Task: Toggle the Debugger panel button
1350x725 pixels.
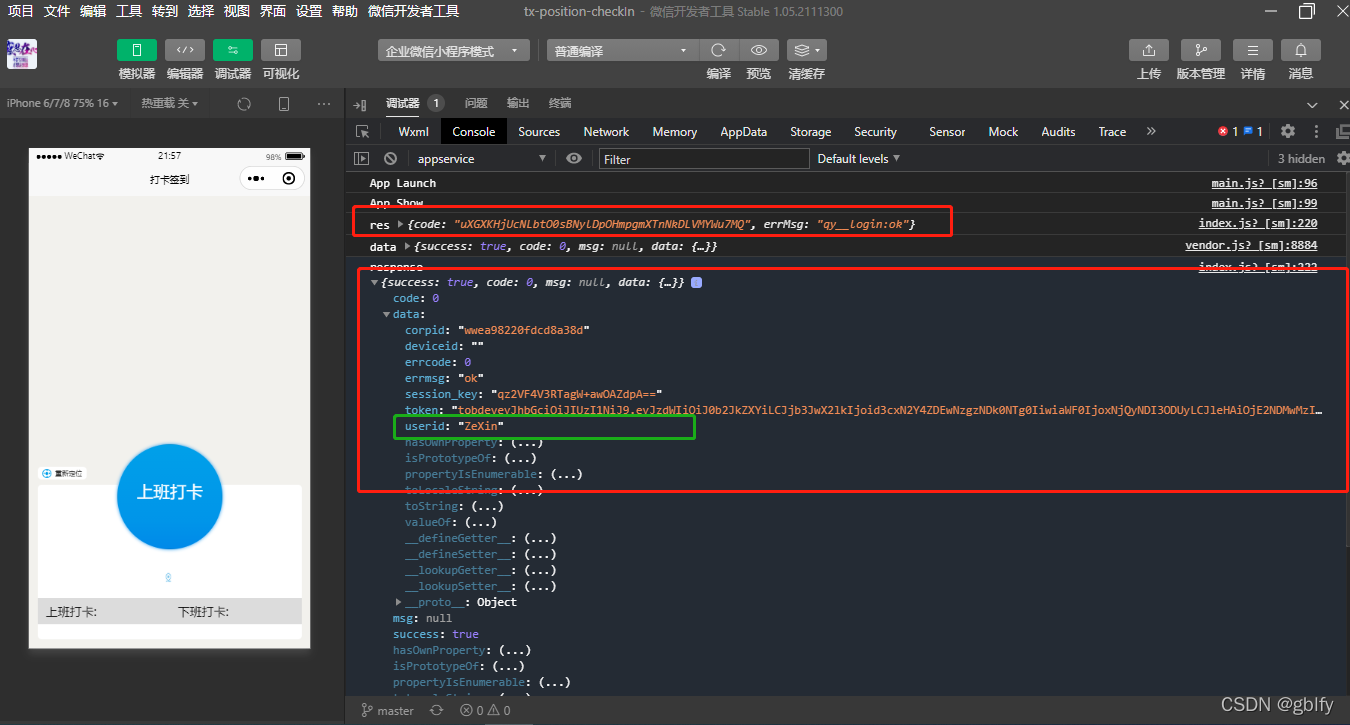Action: coord(233,50)
